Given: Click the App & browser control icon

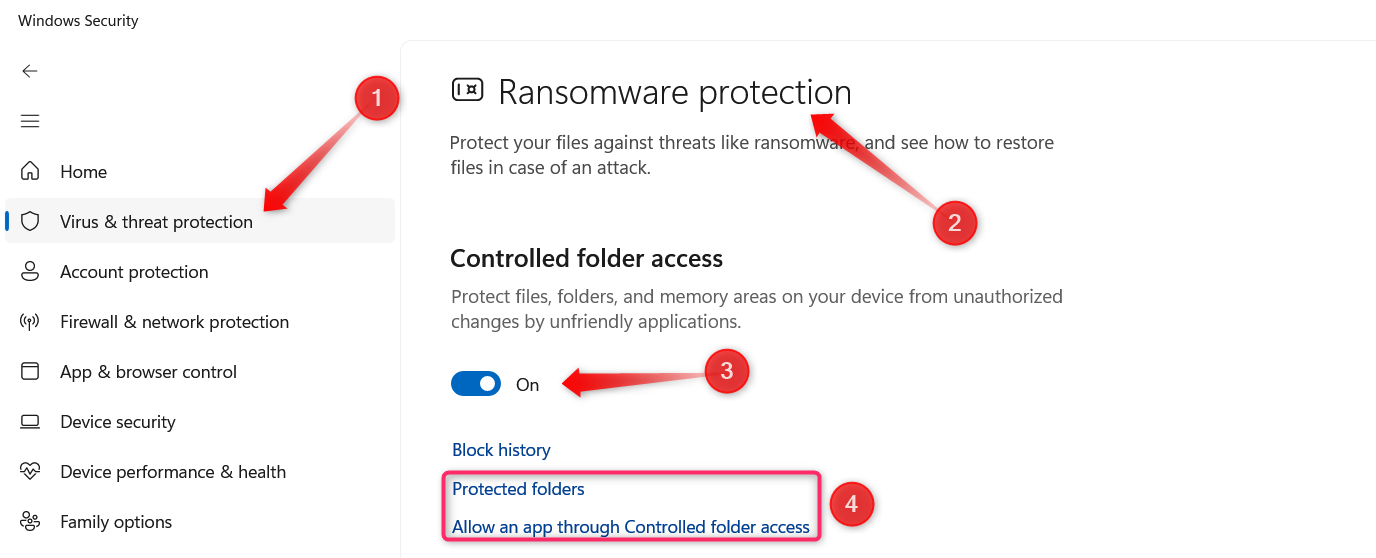Looking at the screenshot, I should [x=30, y=372].
